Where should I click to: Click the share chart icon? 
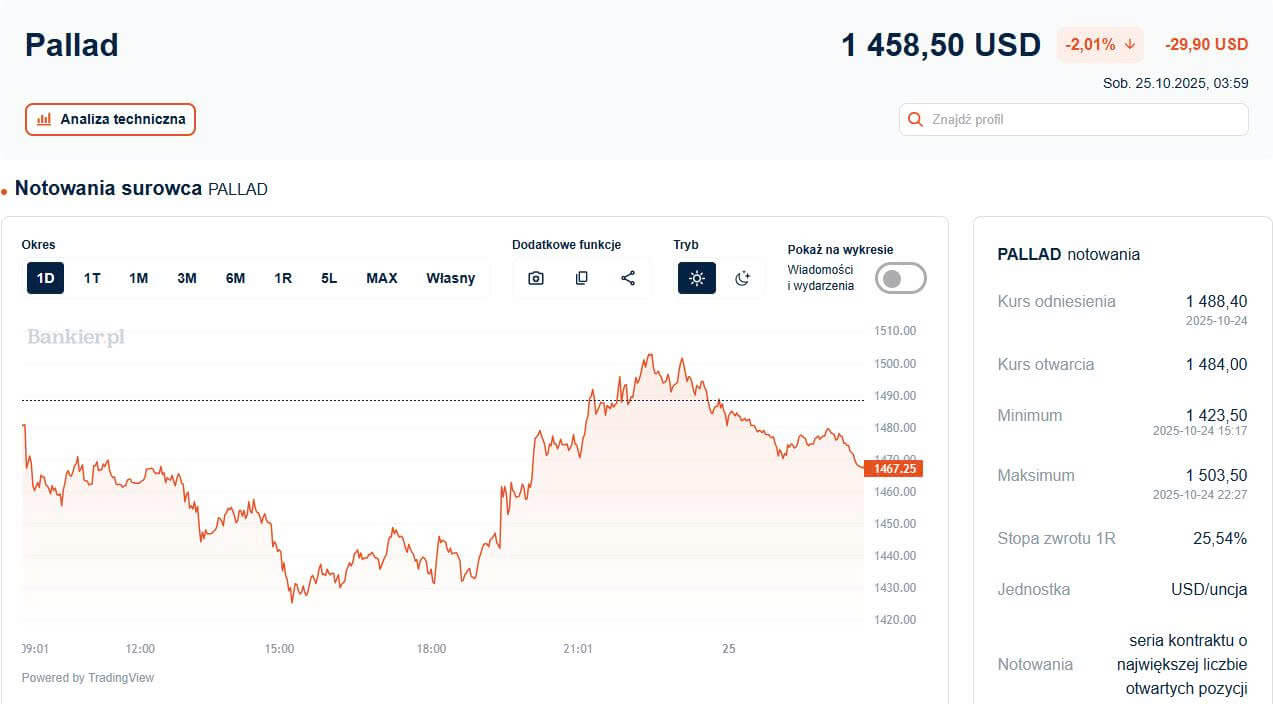click(x=628, y=278)
